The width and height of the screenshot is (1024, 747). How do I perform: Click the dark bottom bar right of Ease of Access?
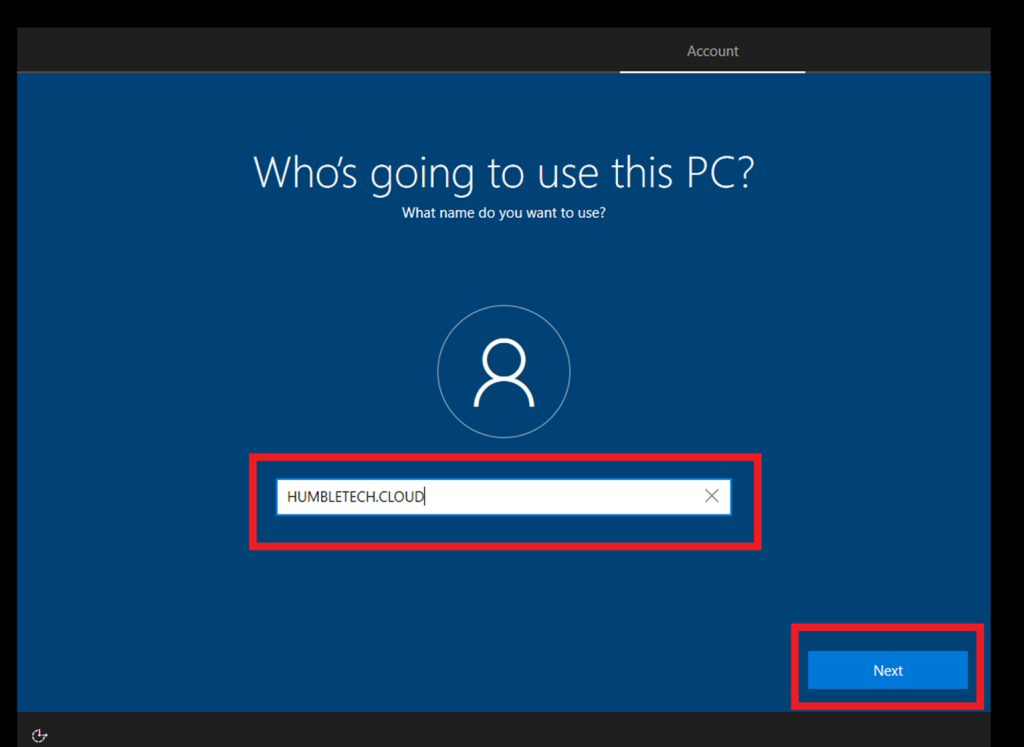pyautogui.click(x=500, y=730)
